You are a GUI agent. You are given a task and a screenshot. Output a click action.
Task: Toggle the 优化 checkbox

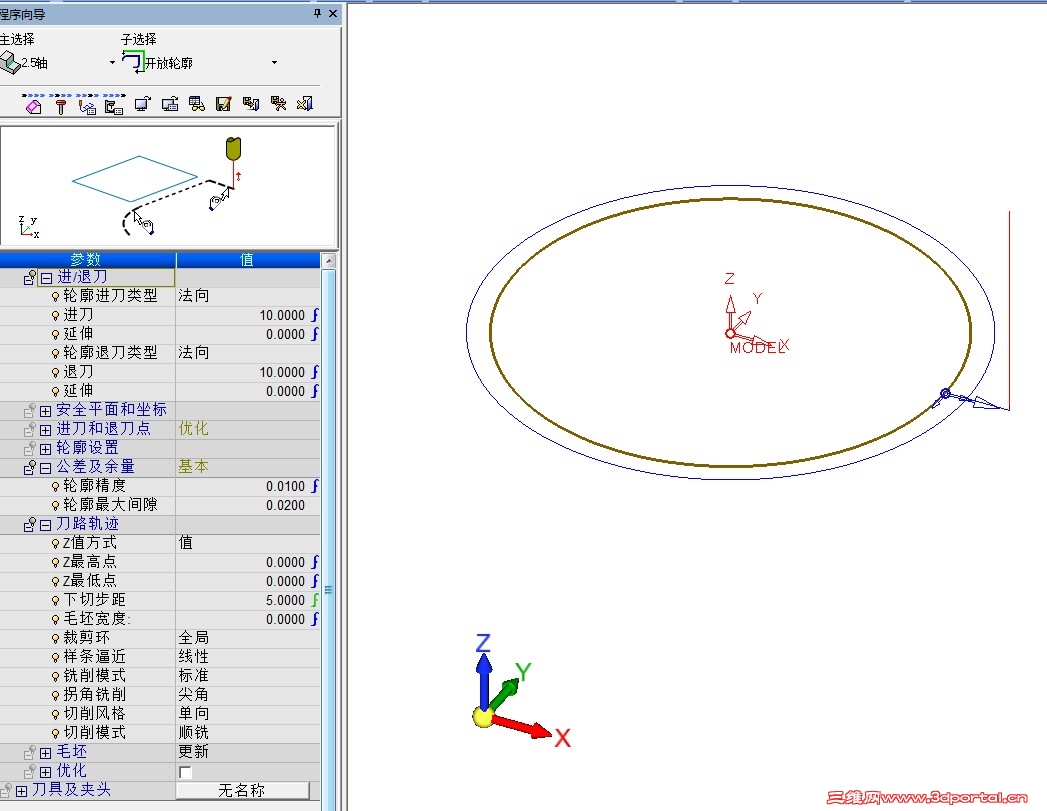click(186, 772)
